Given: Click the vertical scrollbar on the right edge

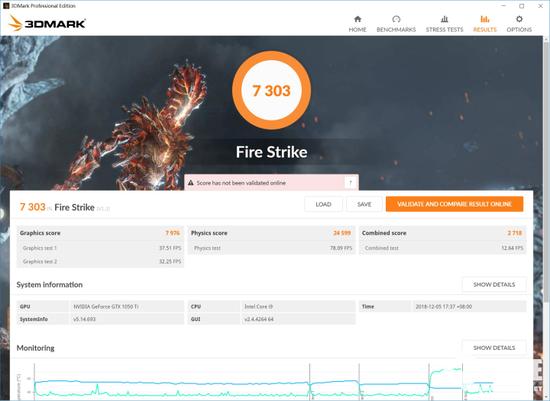Looking at the screenshot, I should (546, 168).
